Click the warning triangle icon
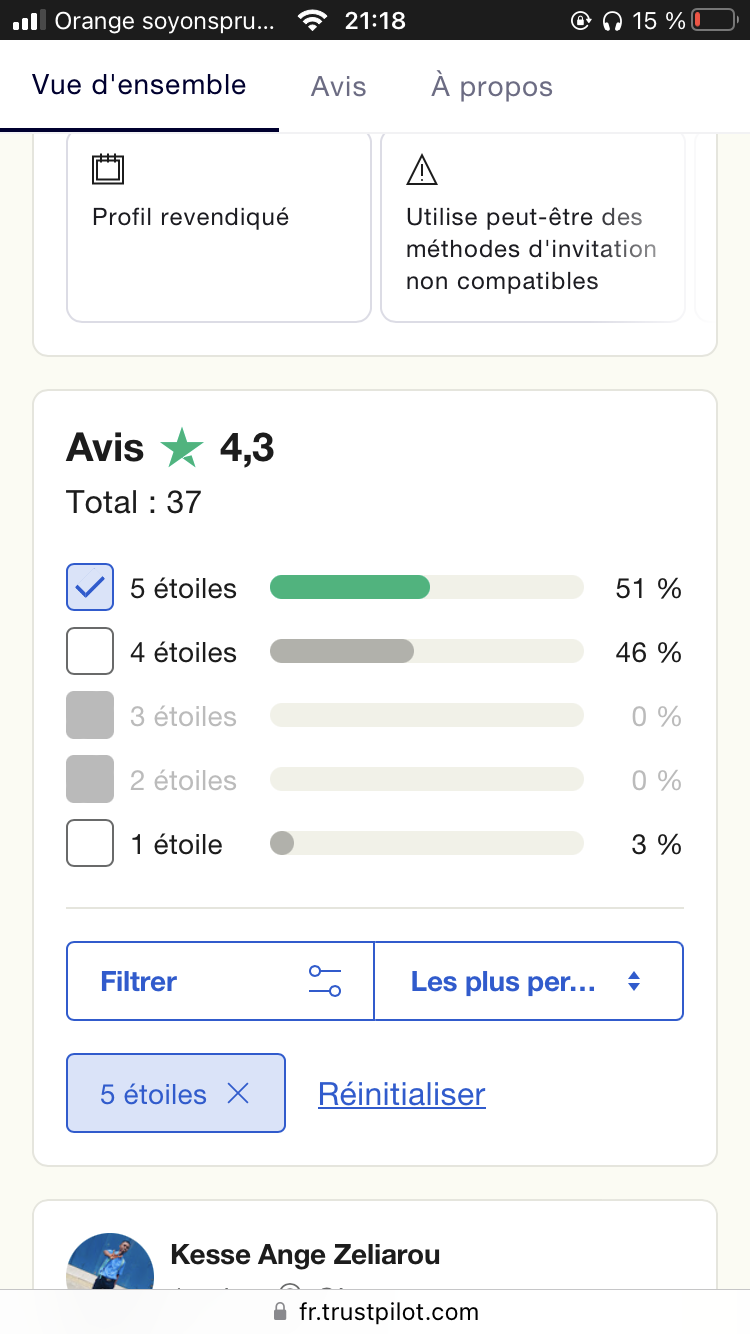Viewport: 750px width, 1334px height. [x=422, y=171]
